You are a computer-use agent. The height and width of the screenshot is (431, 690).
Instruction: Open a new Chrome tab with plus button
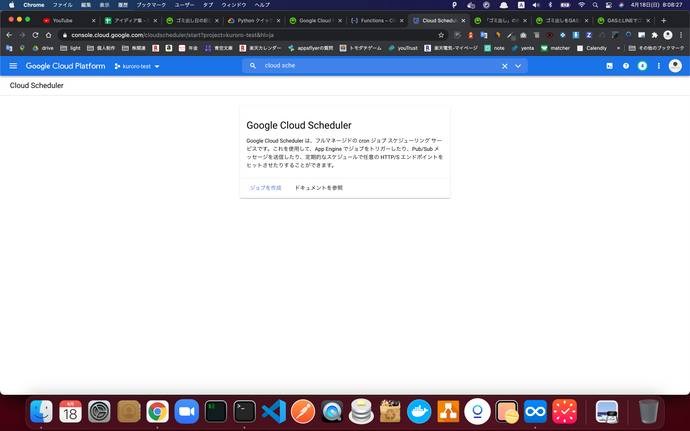[x=664, y=21]
